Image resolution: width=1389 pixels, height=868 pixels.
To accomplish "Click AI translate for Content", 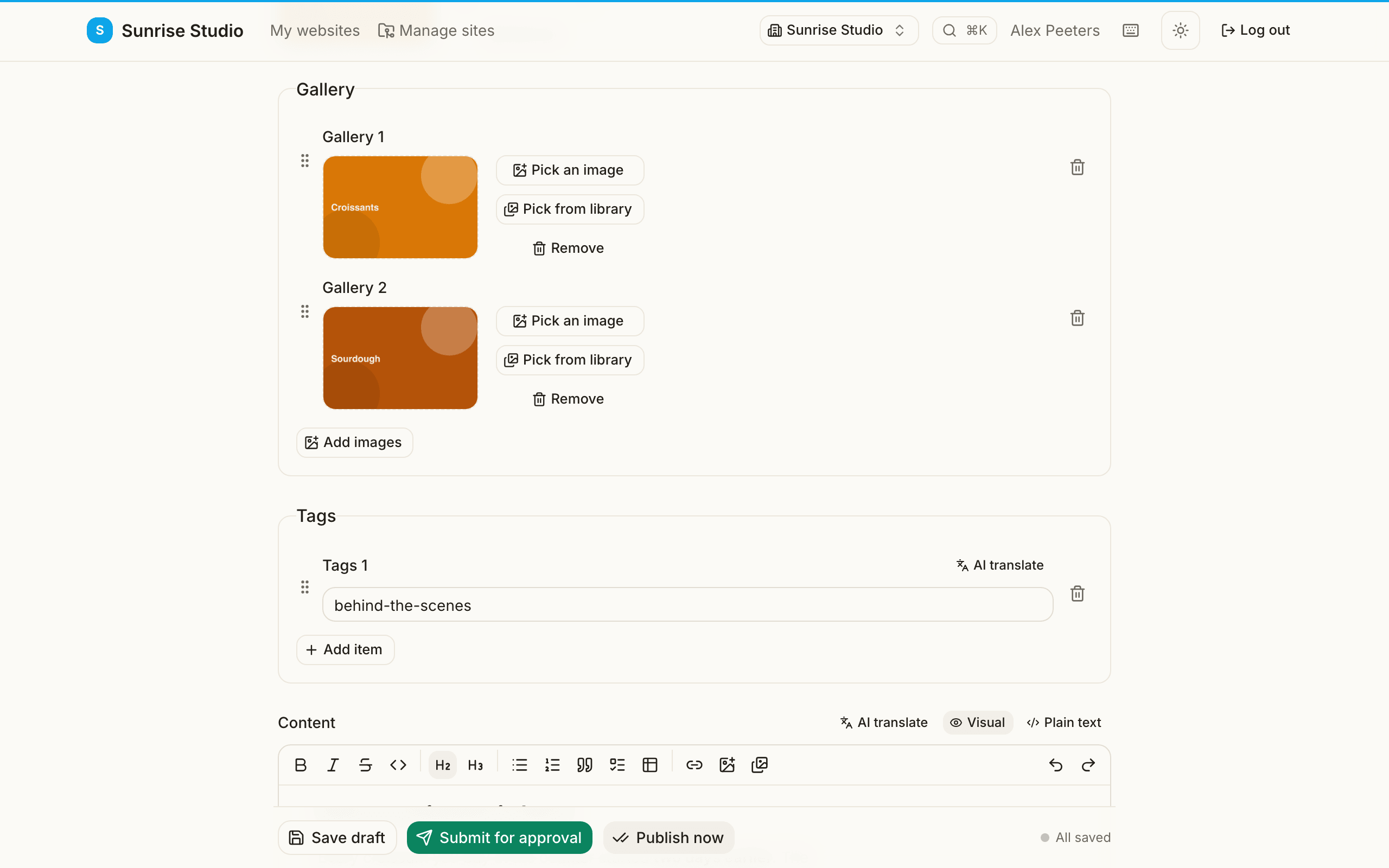I will pyautogui.click(x=884, y=722).
